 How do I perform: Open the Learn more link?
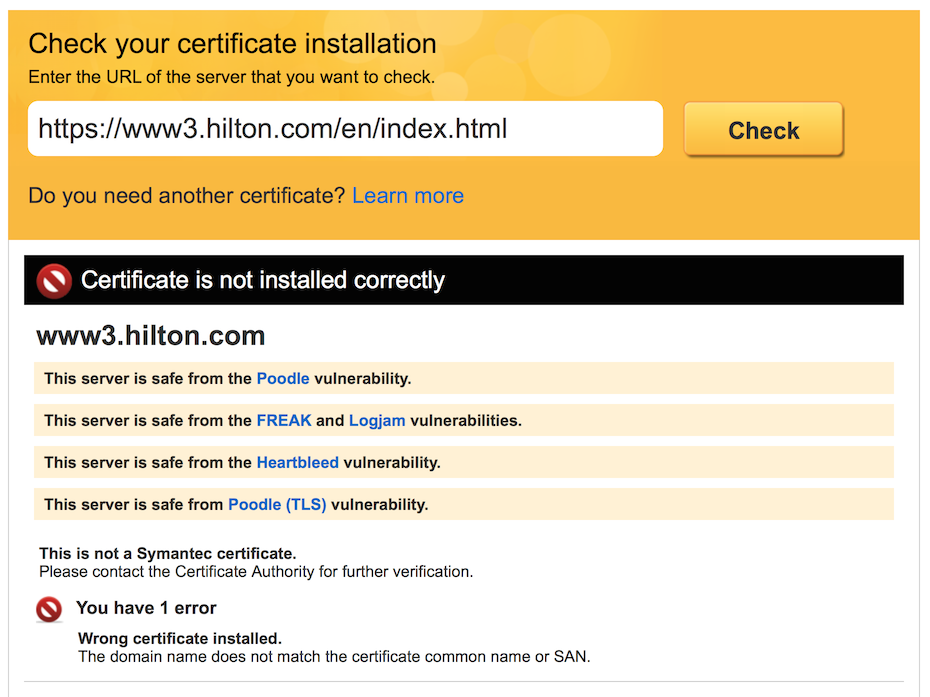tap(408, 196)
